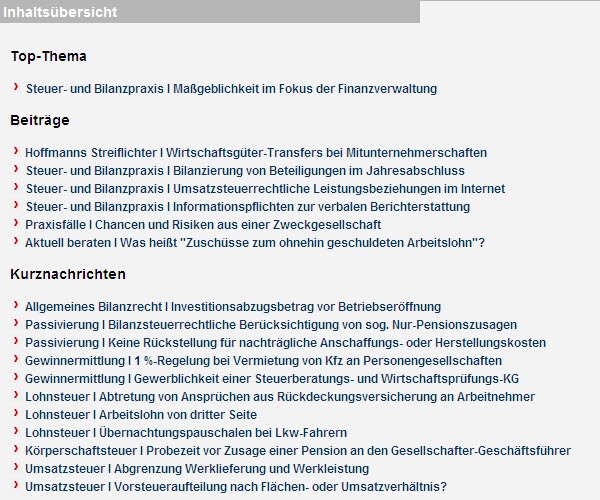Open Informationspflichten zur verbalen Berichterstattung link
This screenshot has height=500, width=600.
coord(247,207)
